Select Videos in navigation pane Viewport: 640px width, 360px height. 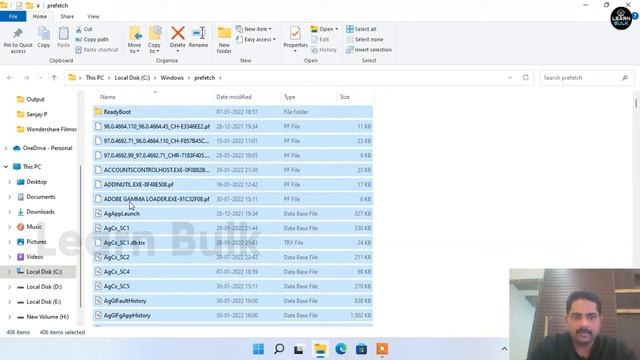pos(35,257)
